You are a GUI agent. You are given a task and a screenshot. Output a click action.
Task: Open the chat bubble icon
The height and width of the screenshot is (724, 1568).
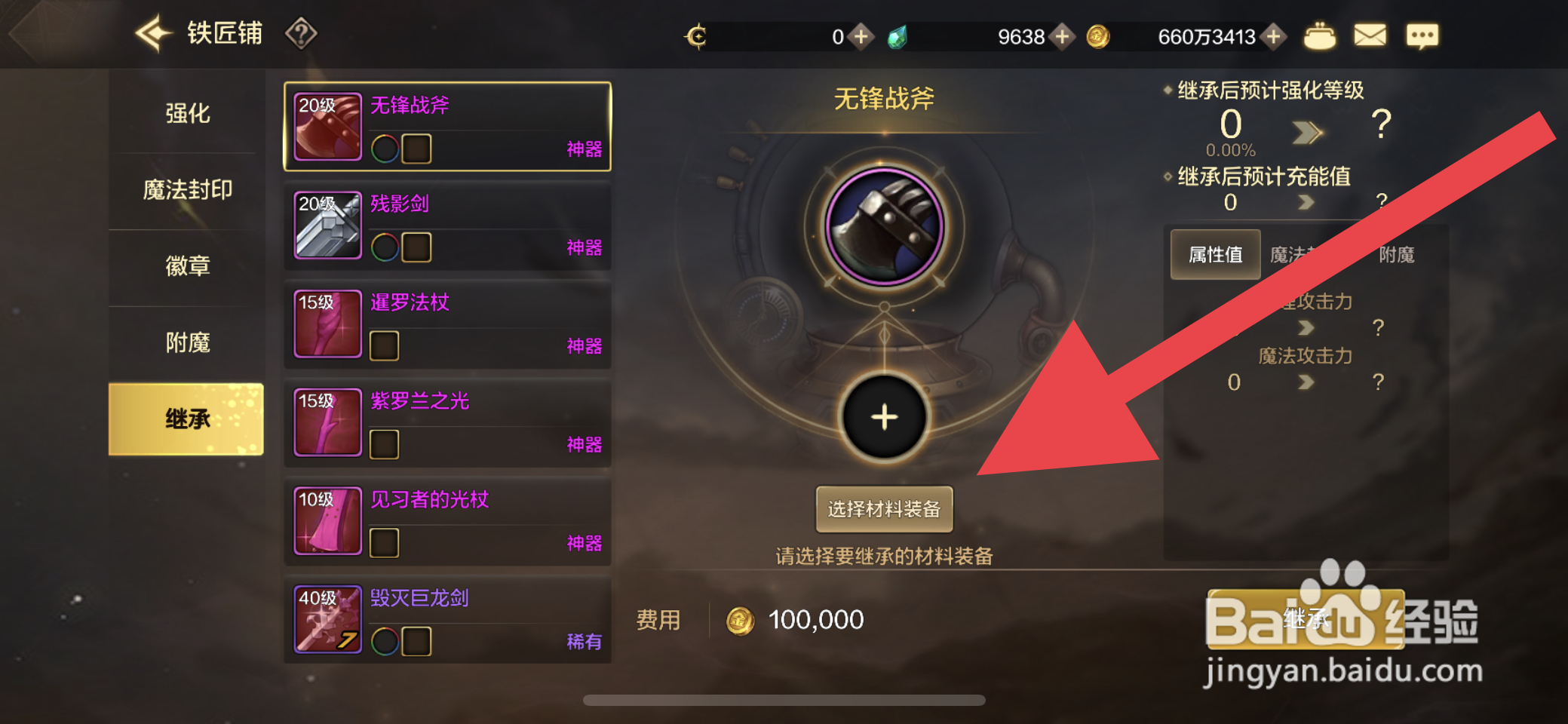click(x=1422, y=36)
